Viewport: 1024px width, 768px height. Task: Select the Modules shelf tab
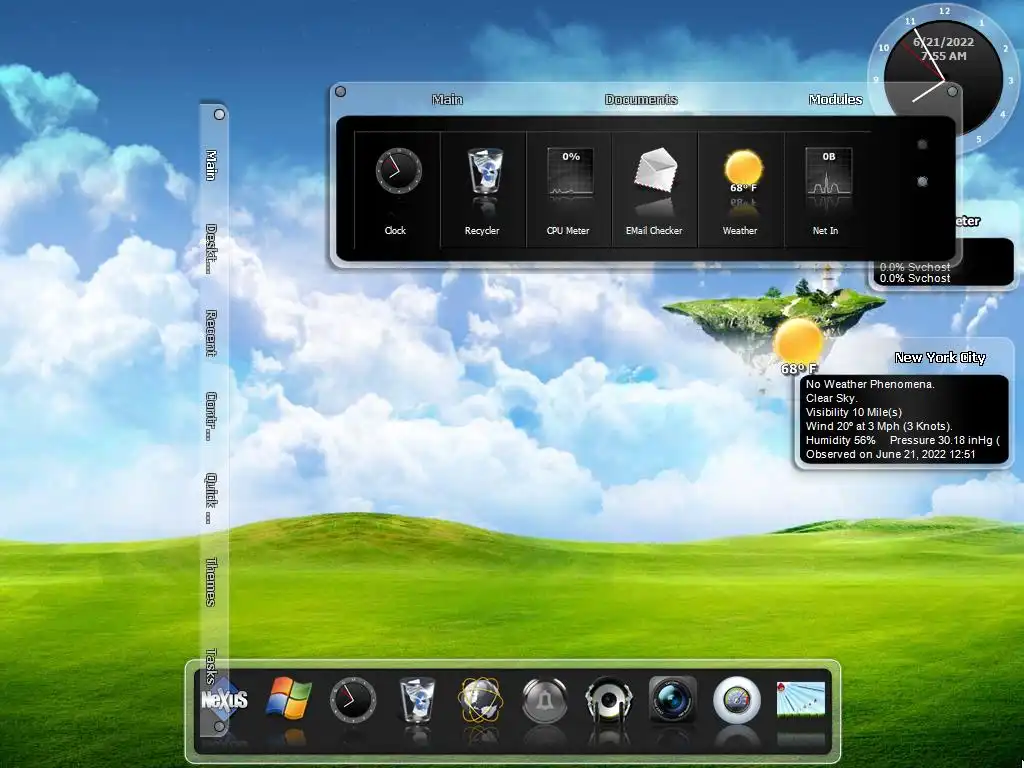coord(835,99)
